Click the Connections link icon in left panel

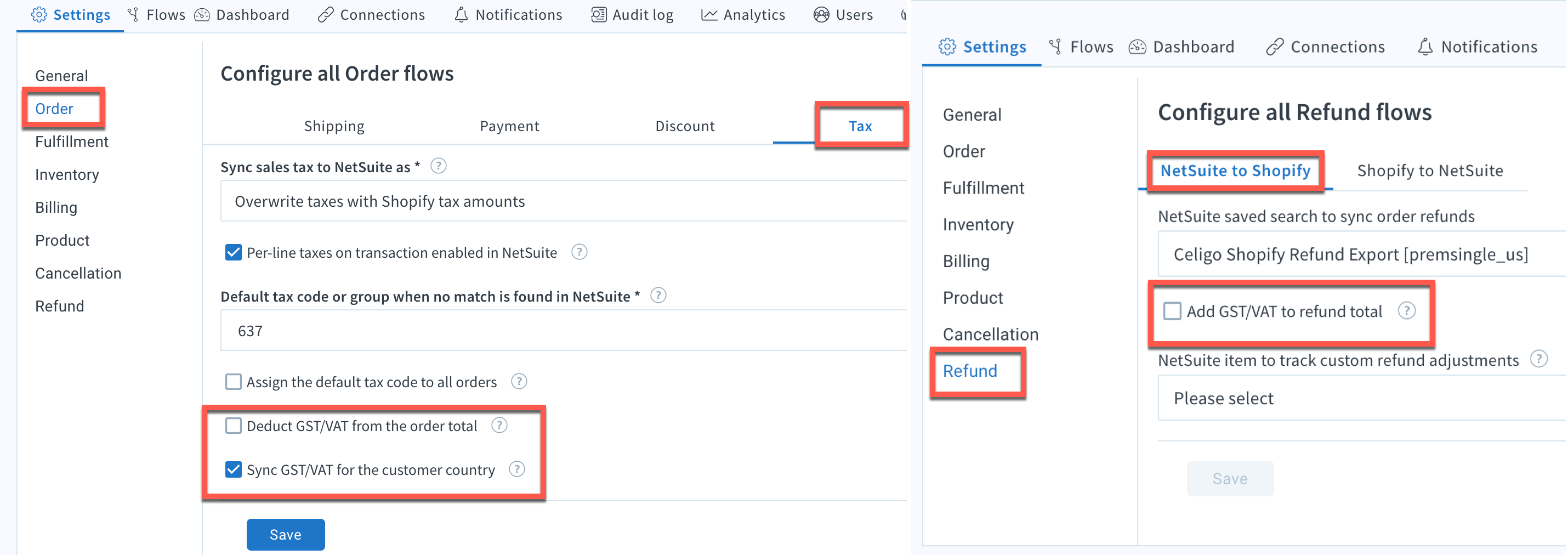[x=326, y=15]
